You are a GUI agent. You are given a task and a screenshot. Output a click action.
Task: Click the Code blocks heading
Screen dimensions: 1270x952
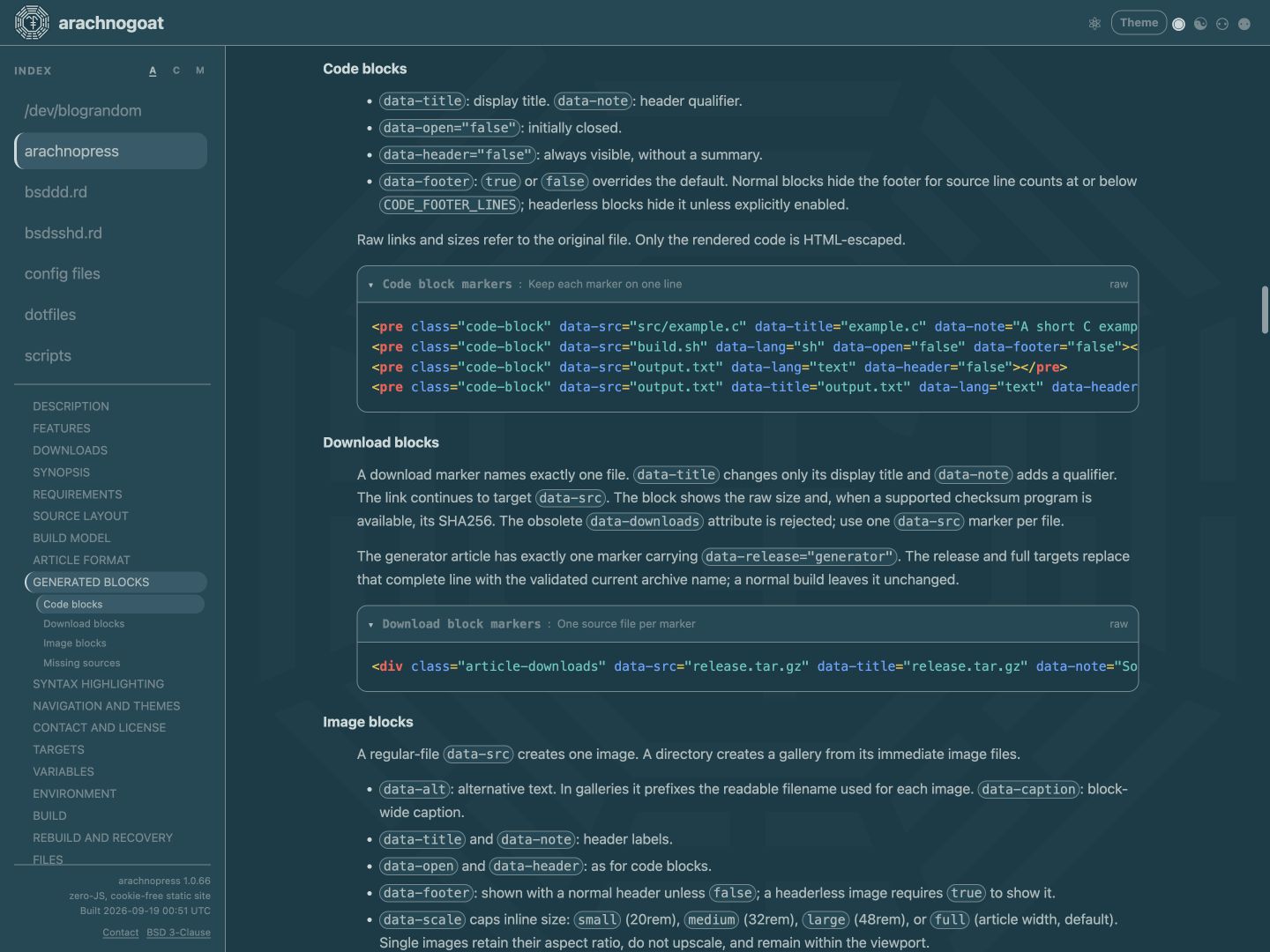pos(364,69)
